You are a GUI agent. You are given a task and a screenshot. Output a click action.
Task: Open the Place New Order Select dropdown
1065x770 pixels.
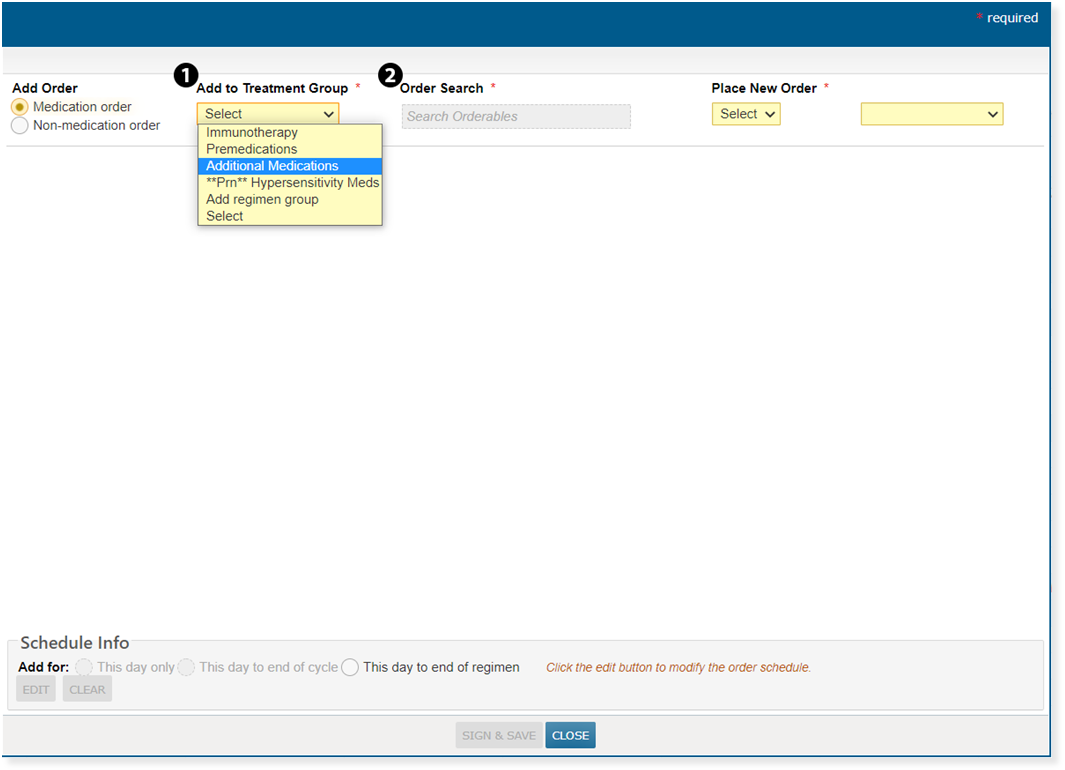click(746, 114)
